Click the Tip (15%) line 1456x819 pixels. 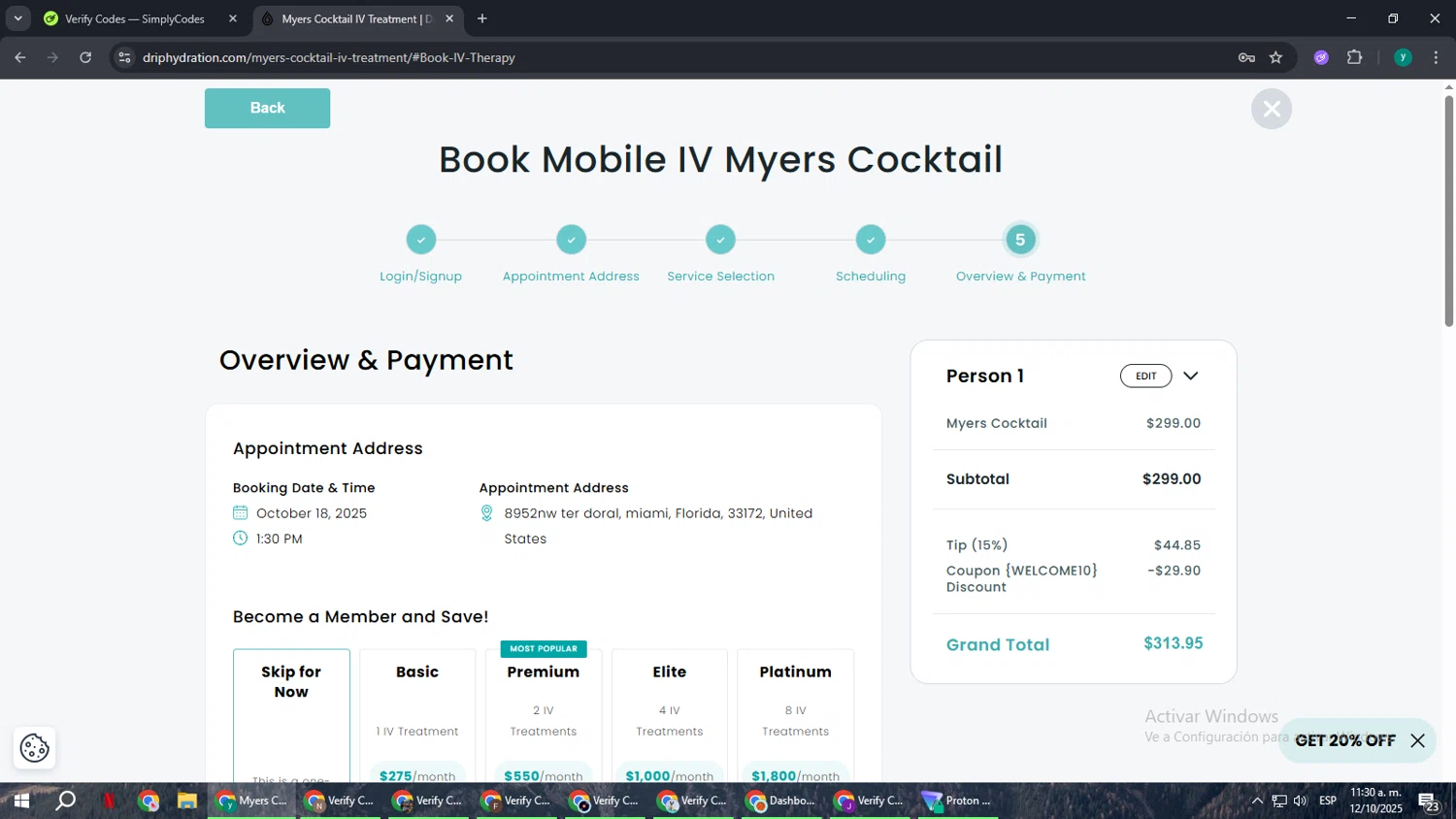click(x=1074, y=545)
